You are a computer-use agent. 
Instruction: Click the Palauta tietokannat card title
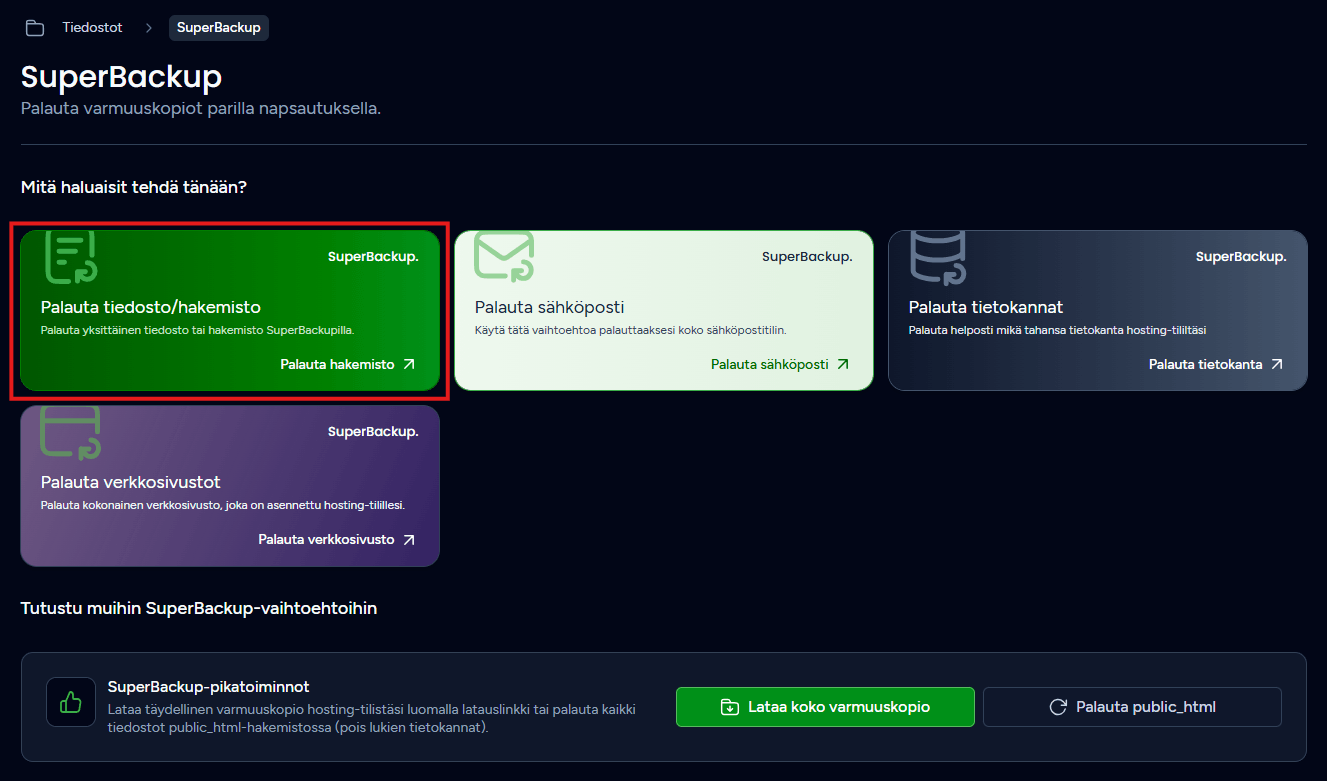[986, 307]
